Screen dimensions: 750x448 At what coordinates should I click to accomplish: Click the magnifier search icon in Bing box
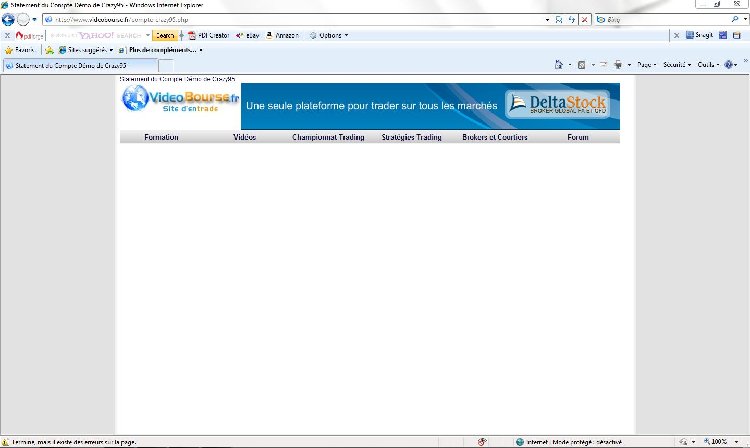735,20
